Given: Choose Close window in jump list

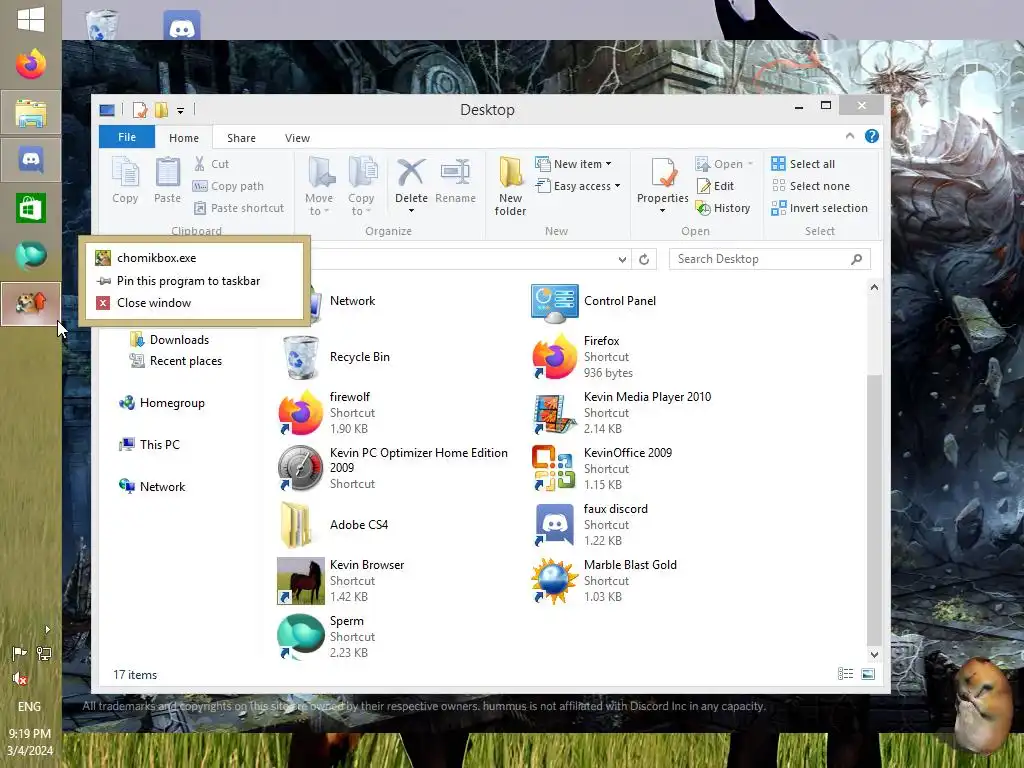Looking at the screenshot, I should (194, 303).
